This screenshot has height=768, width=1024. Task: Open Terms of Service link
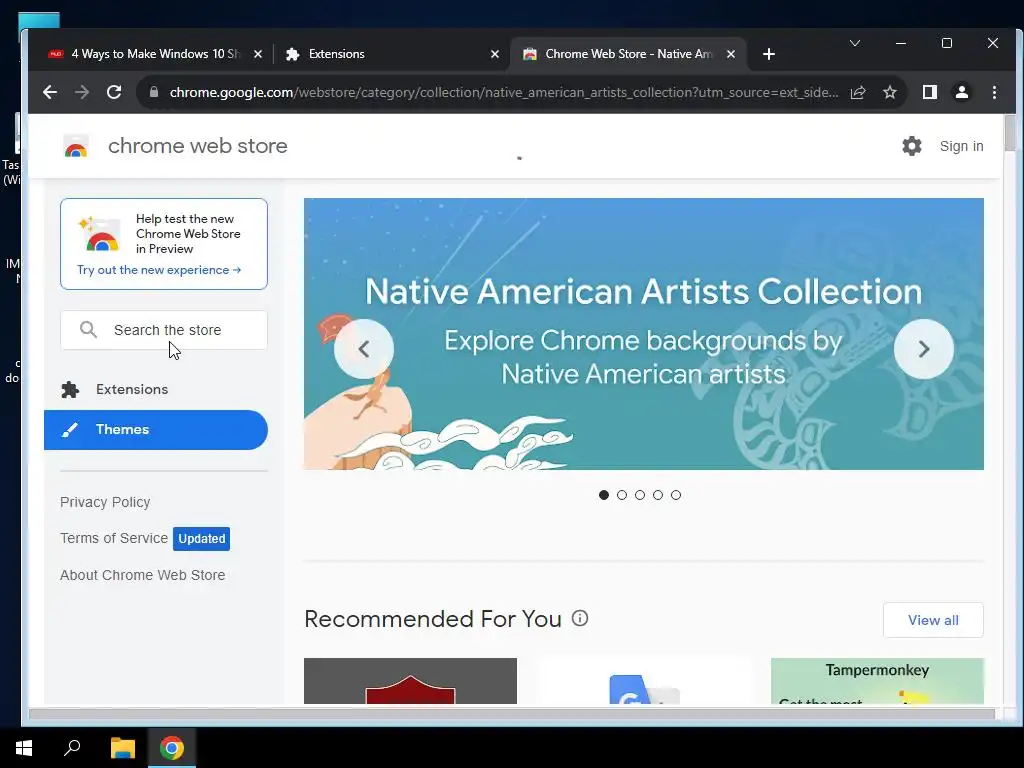(x=114, y=538)
